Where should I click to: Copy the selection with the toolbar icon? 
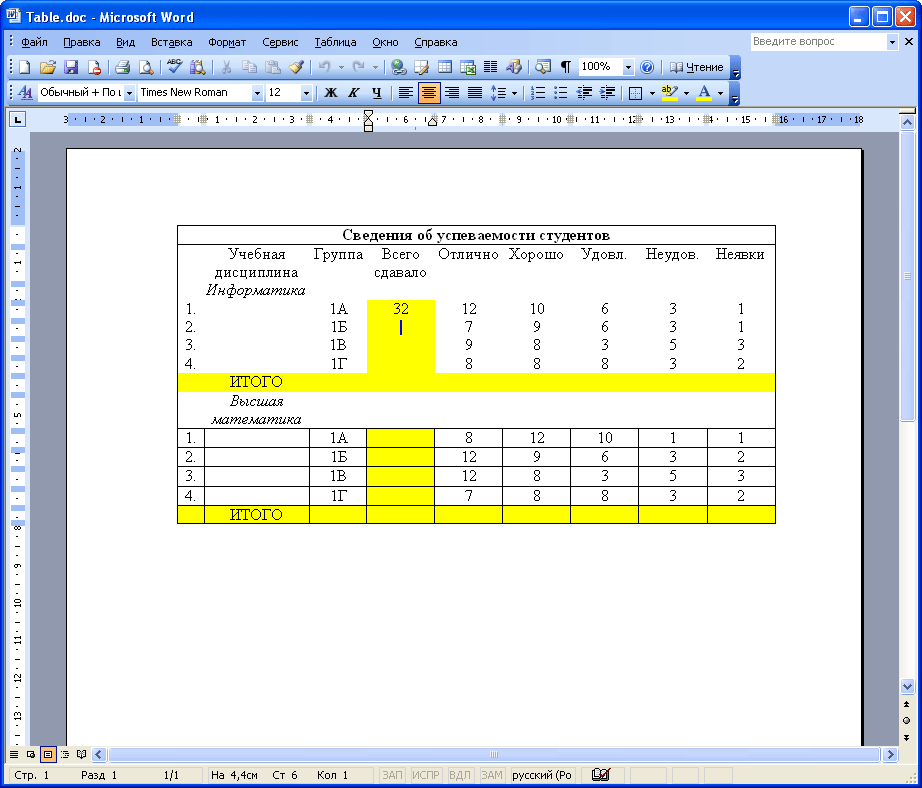tap(249, 67)
